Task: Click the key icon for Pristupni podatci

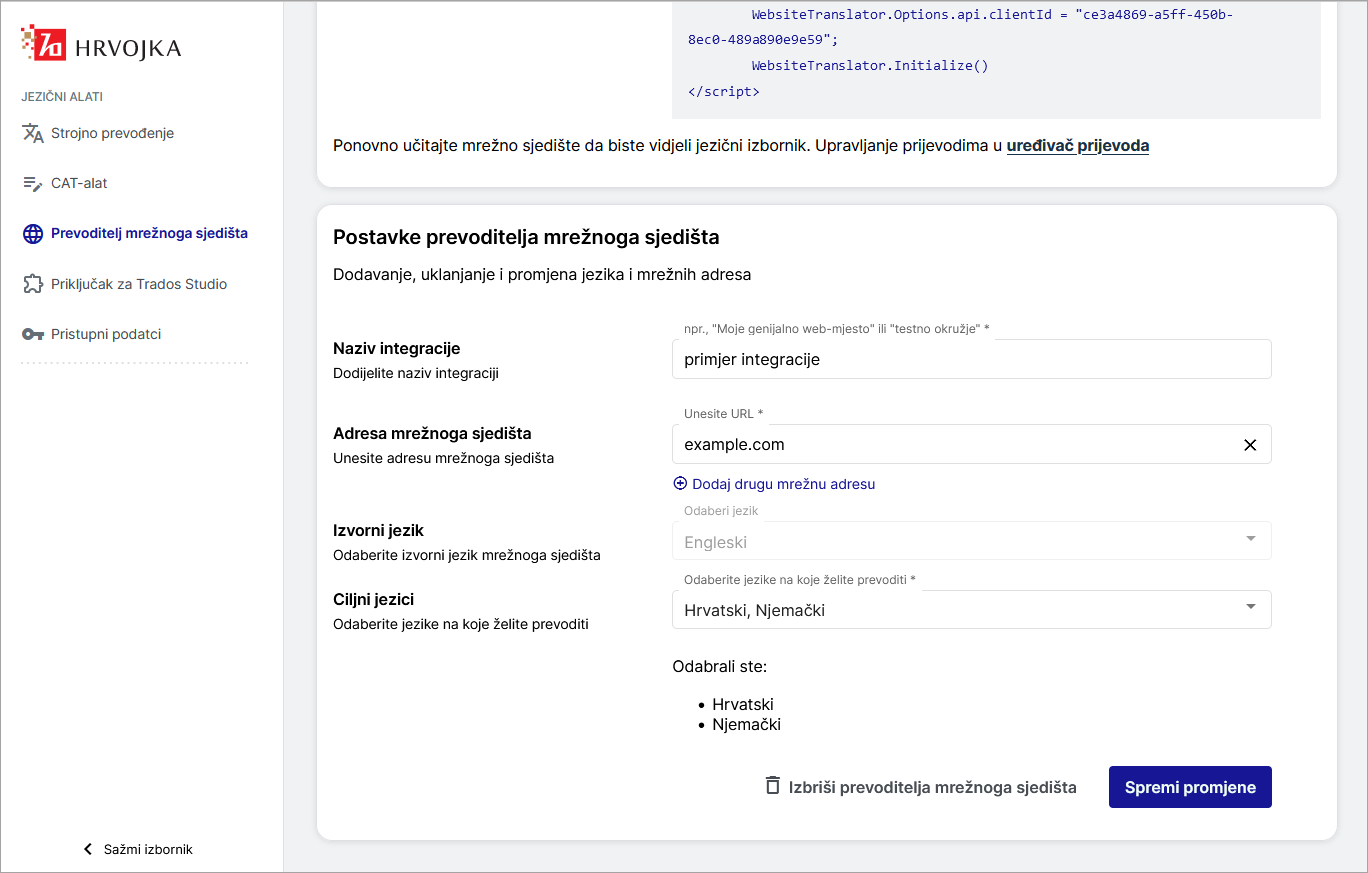Action: [x=33, y=334]
